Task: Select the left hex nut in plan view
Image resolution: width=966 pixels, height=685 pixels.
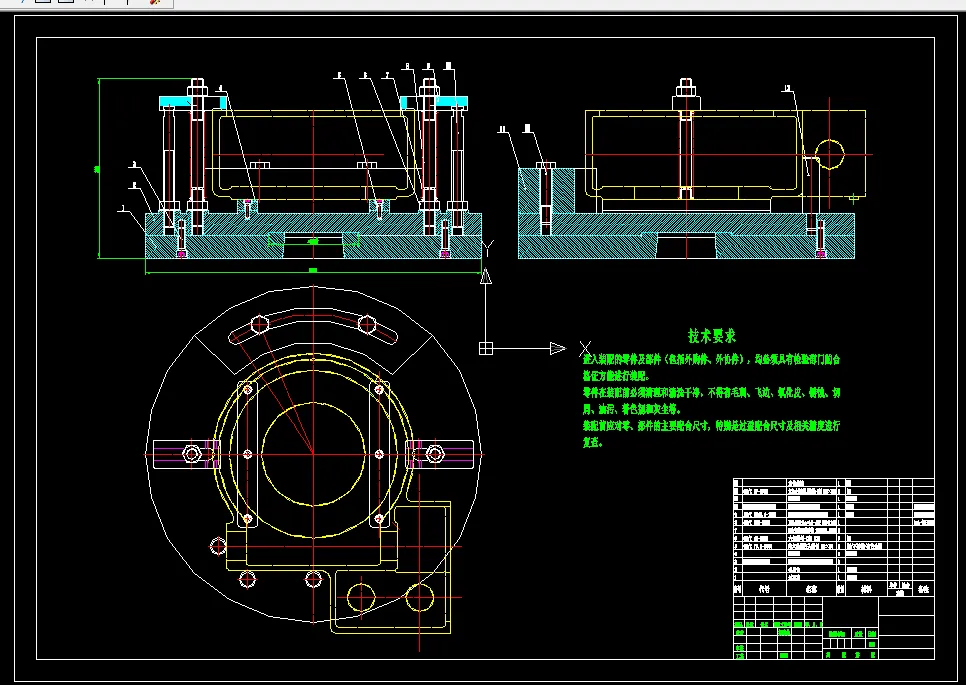Action: [192, 454]
